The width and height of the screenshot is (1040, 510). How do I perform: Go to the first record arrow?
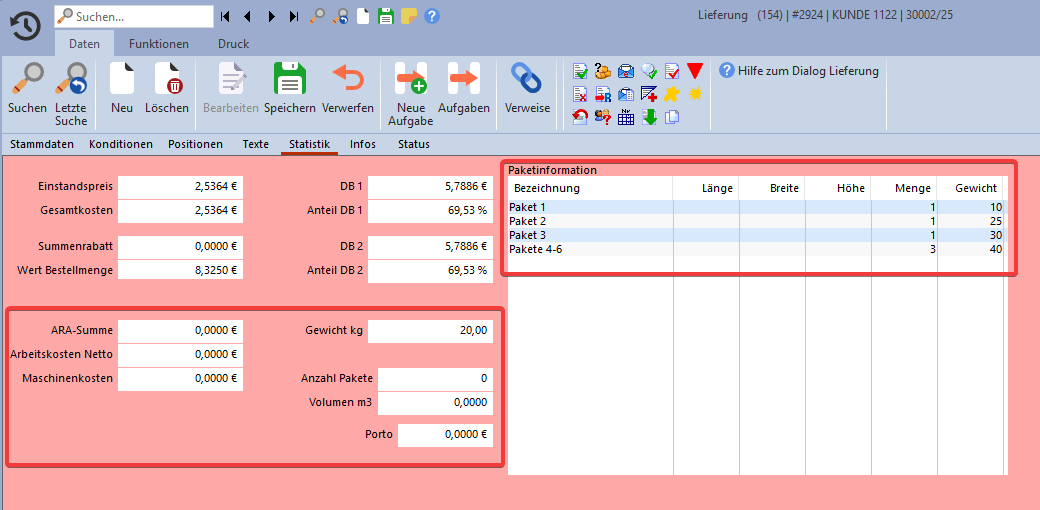(225, 16)
